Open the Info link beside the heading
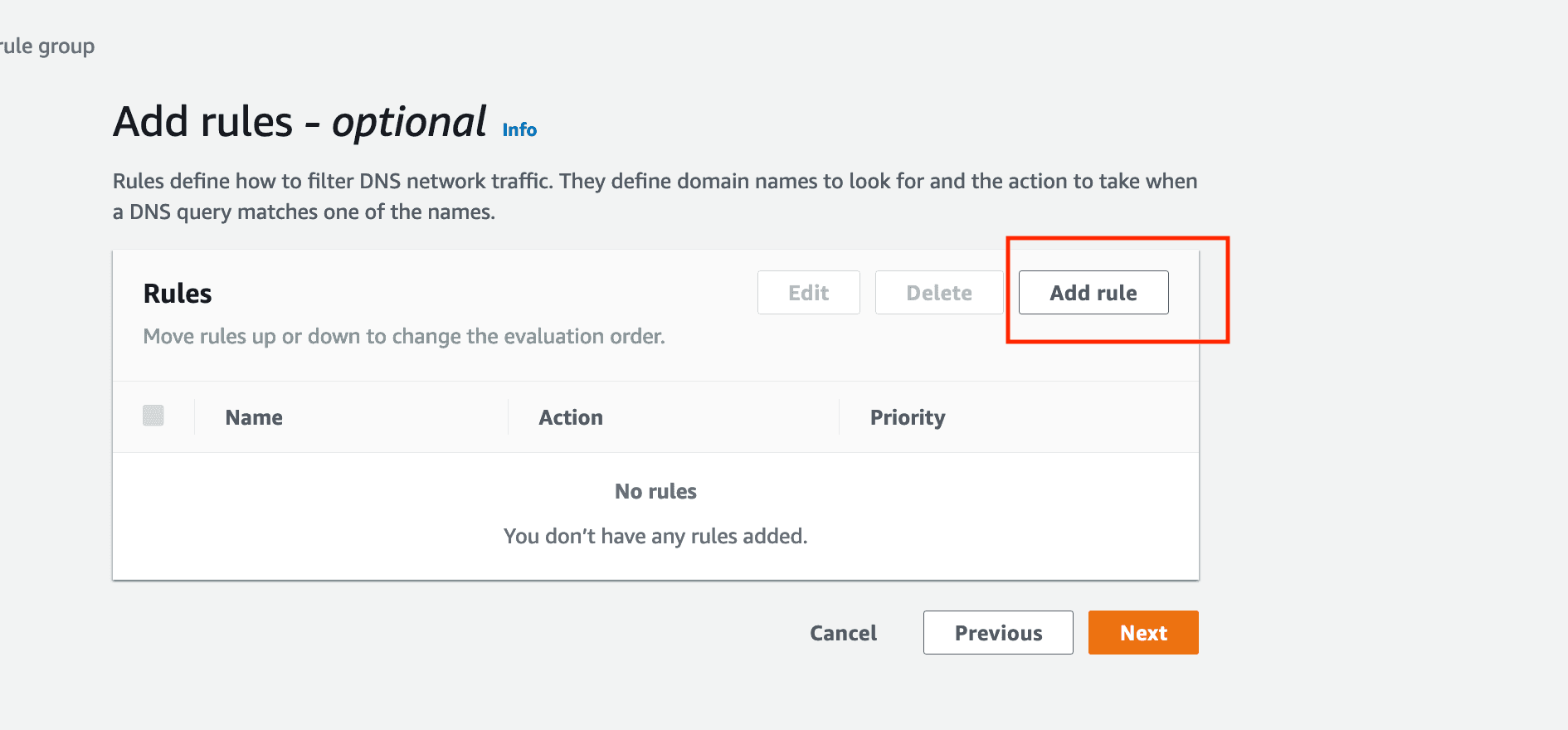The image size is (1568, 730). 519,130
